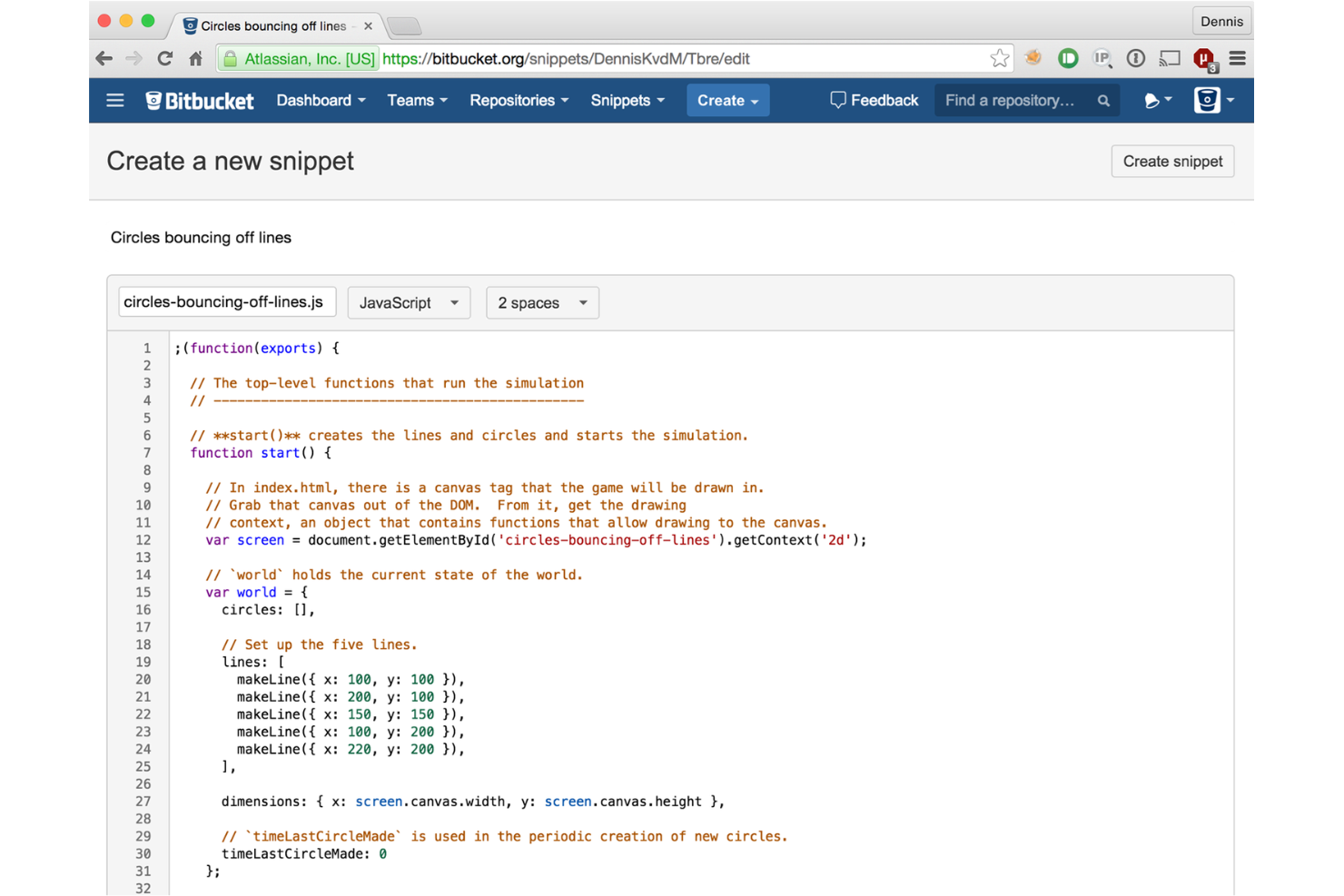Open the 1Password browser extension
Viewport: 1344px width, 896px height.
click(1136, 58)
